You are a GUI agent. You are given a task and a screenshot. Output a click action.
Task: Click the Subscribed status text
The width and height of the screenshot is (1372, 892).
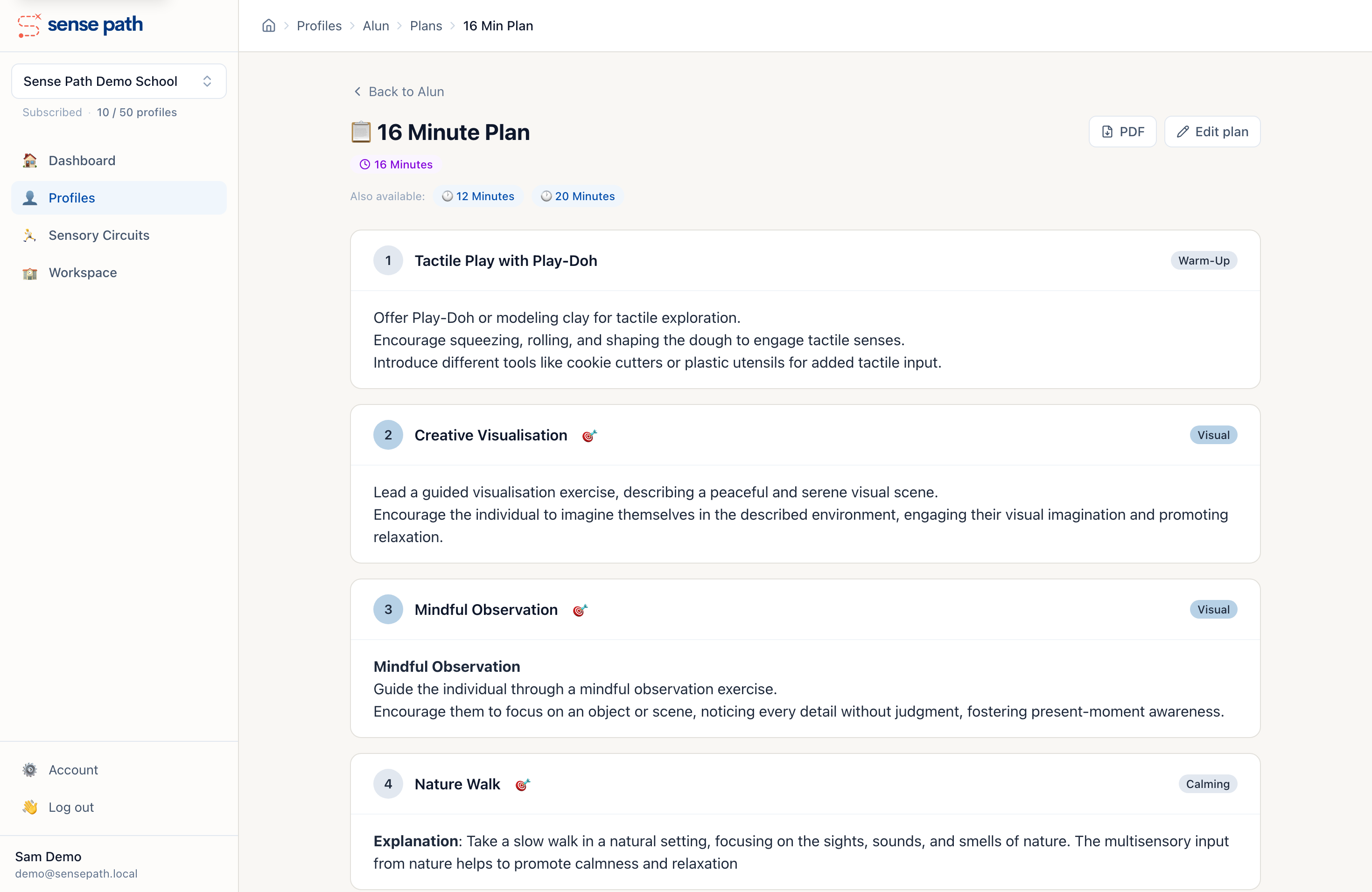(52, 112)
